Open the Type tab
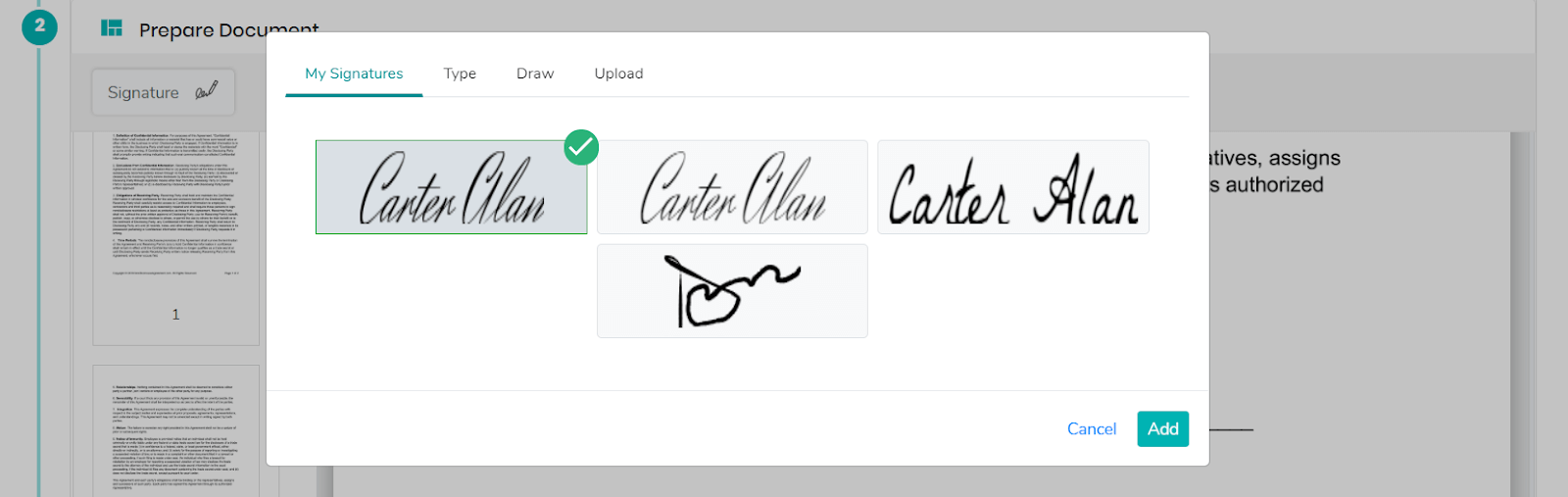The image size is (1568, 497). [460, 74]
